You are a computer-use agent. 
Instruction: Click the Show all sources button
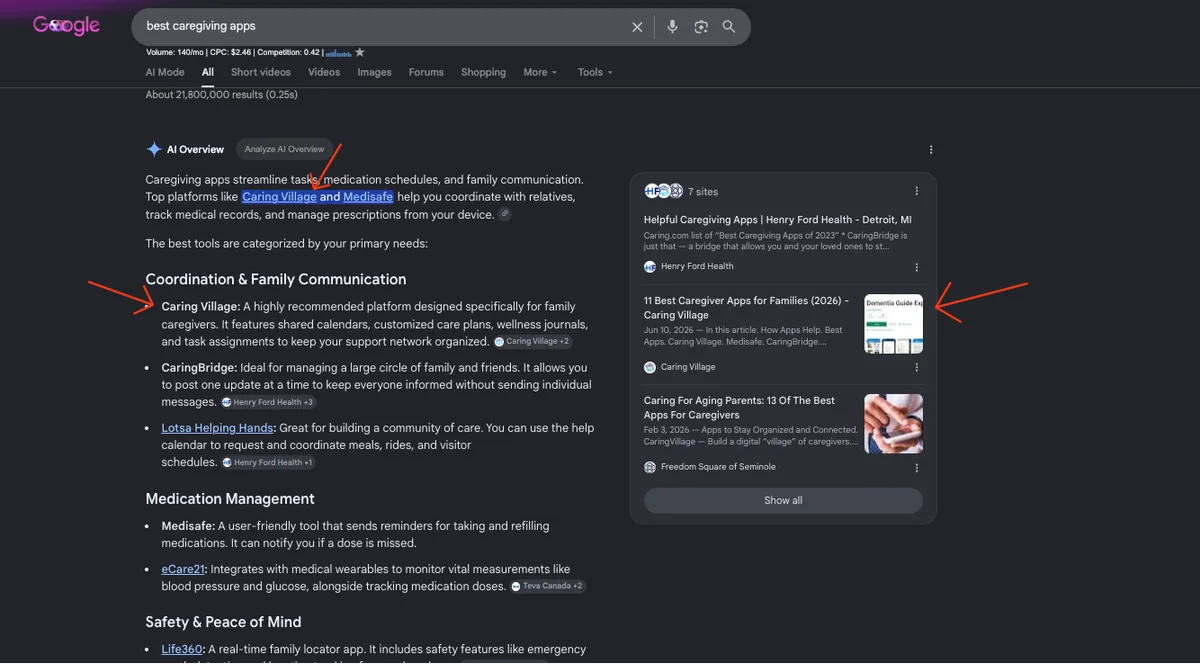coord(783,501)
